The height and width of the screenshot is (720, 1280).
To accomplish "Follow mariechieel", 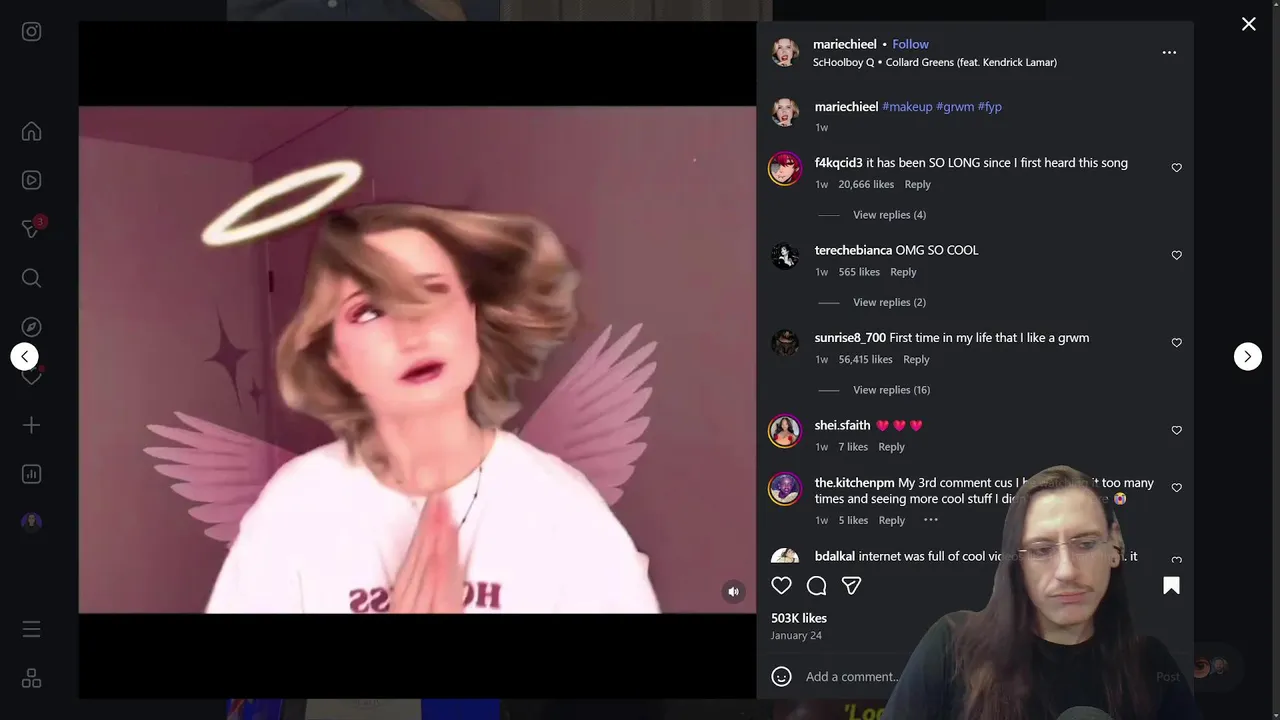I will [910, 44].
